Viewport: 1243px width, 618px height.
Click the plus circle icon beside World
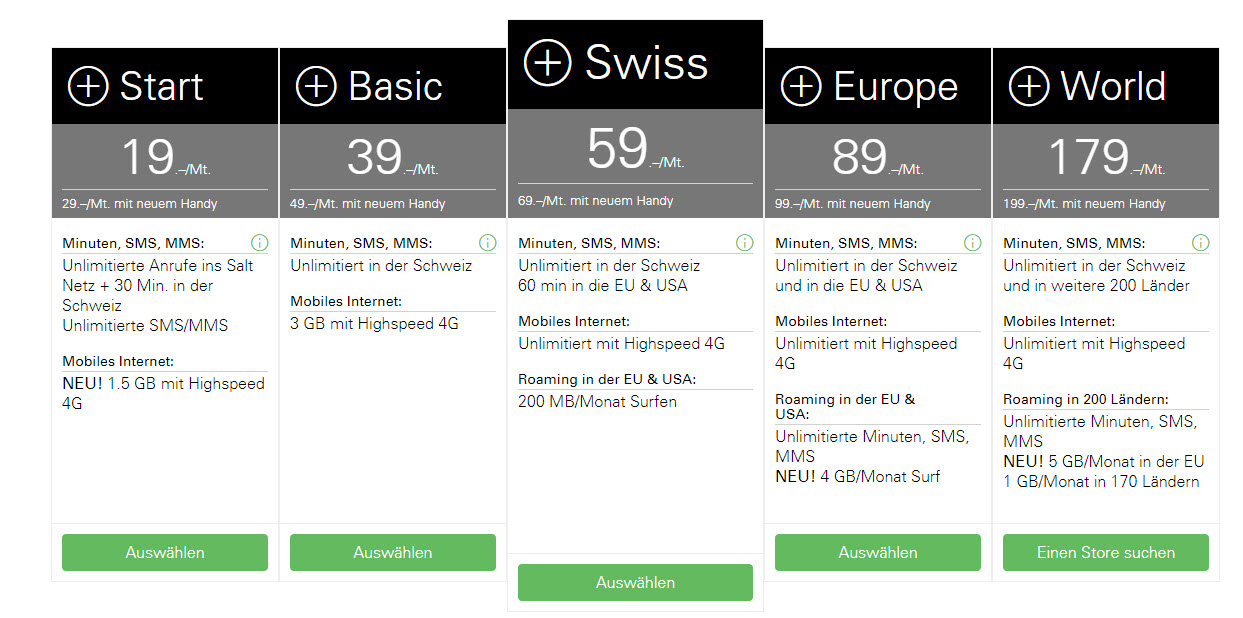1029,87
